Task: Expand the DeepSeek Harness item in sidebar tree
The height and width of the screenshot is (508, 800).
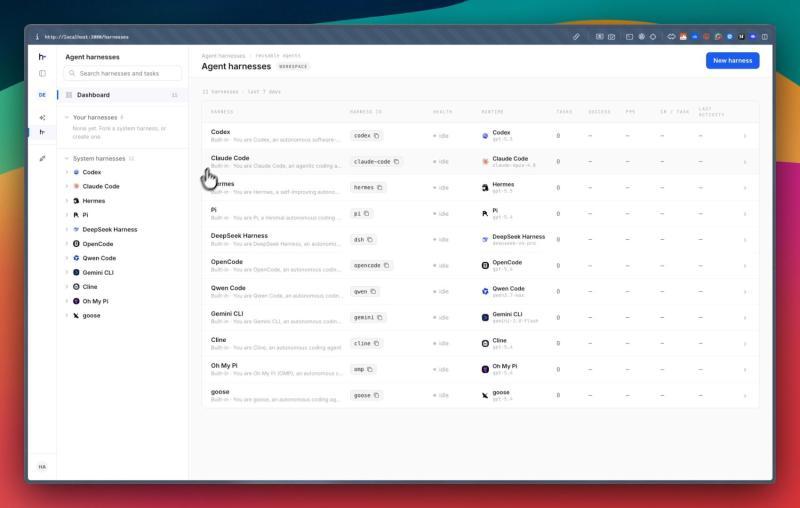Action: pos(67,230)
